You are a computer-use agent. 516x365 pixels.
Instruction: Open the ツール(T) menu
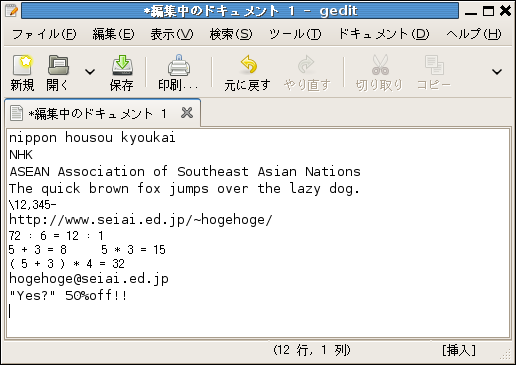tap(295, 34)
